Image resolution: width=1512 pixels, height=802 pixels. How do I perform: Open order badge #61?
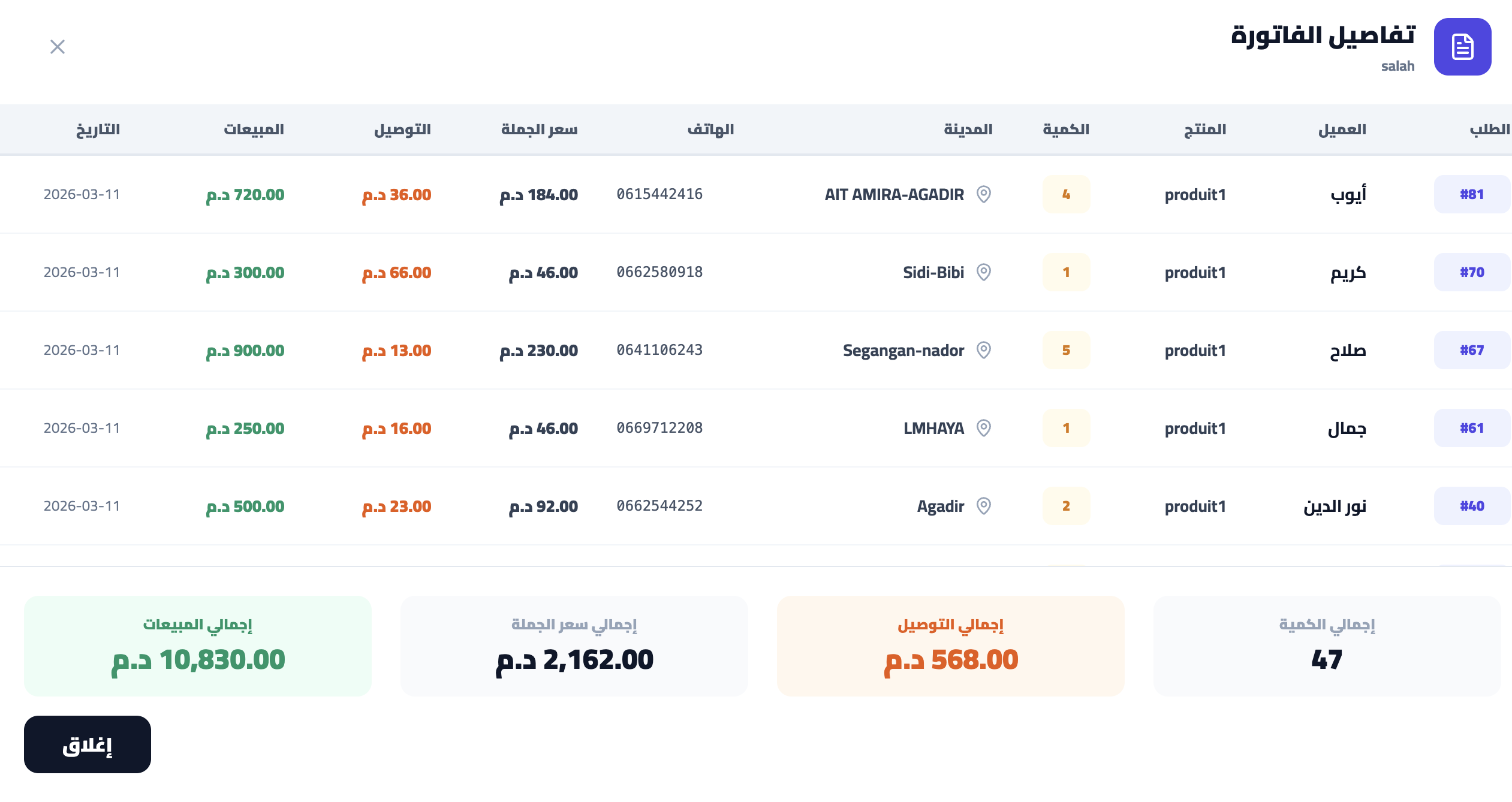point(1472,428)
